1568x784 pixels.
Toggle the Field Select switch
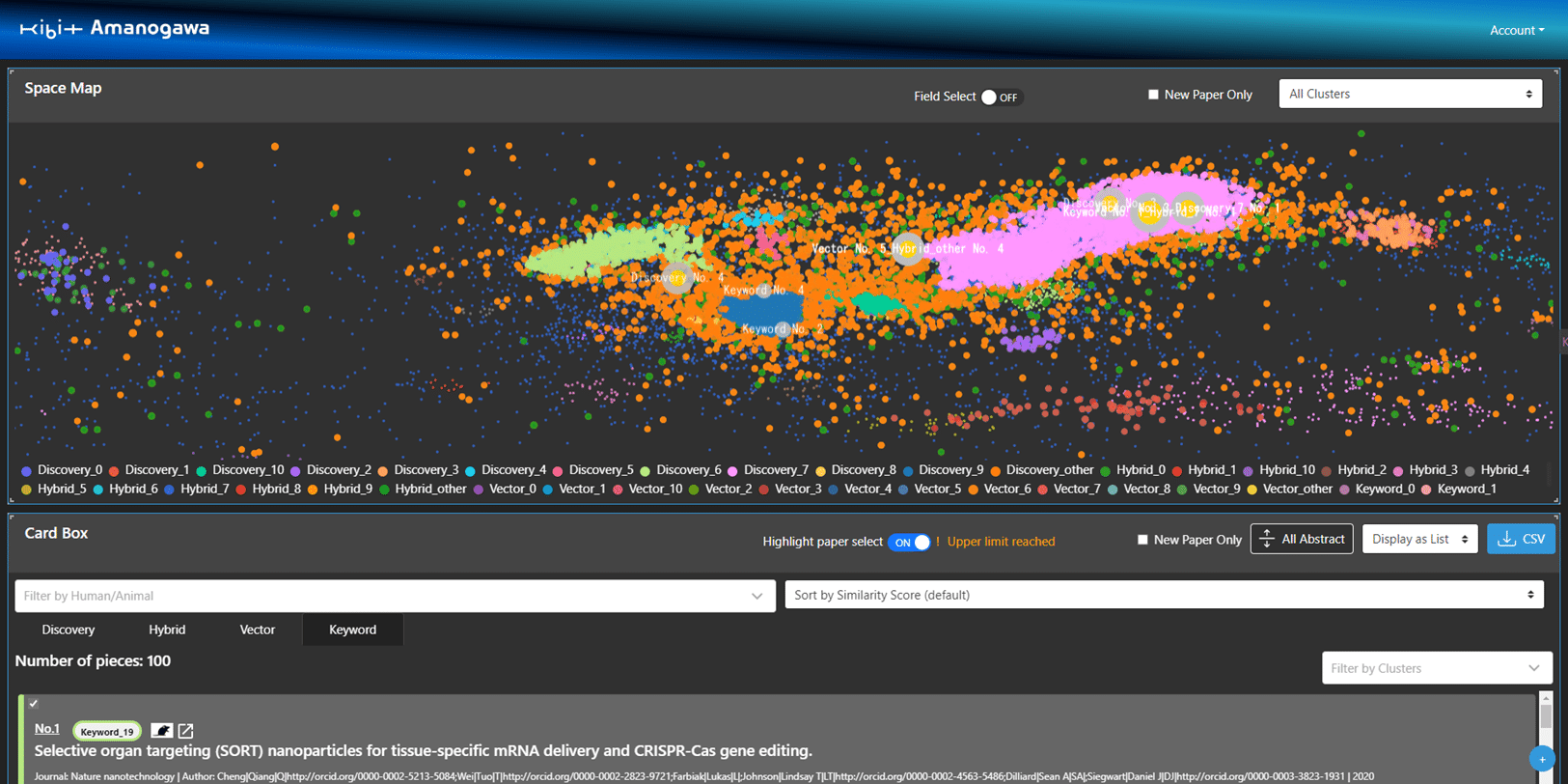pyautogui.click(x=1001, y=98)
